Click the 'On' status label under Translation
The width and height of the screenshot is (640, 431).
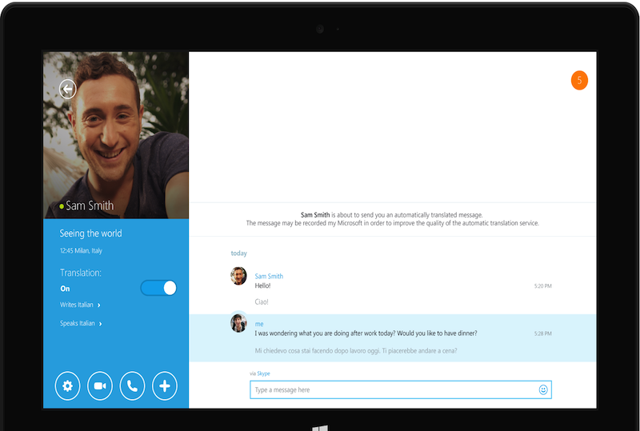click(65, 289)
